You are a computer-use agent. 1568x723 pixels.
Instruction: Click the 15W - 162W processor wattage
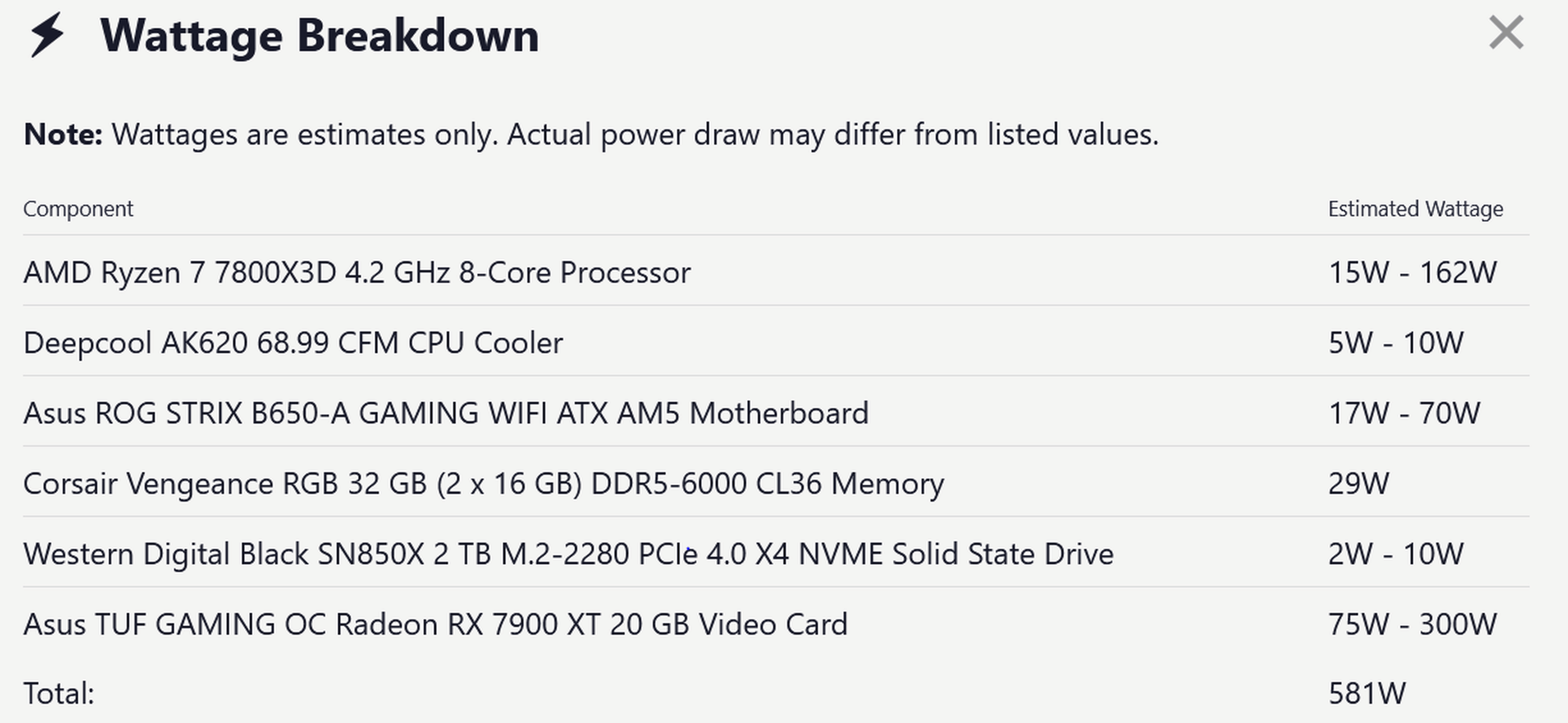pos(1412,272)
